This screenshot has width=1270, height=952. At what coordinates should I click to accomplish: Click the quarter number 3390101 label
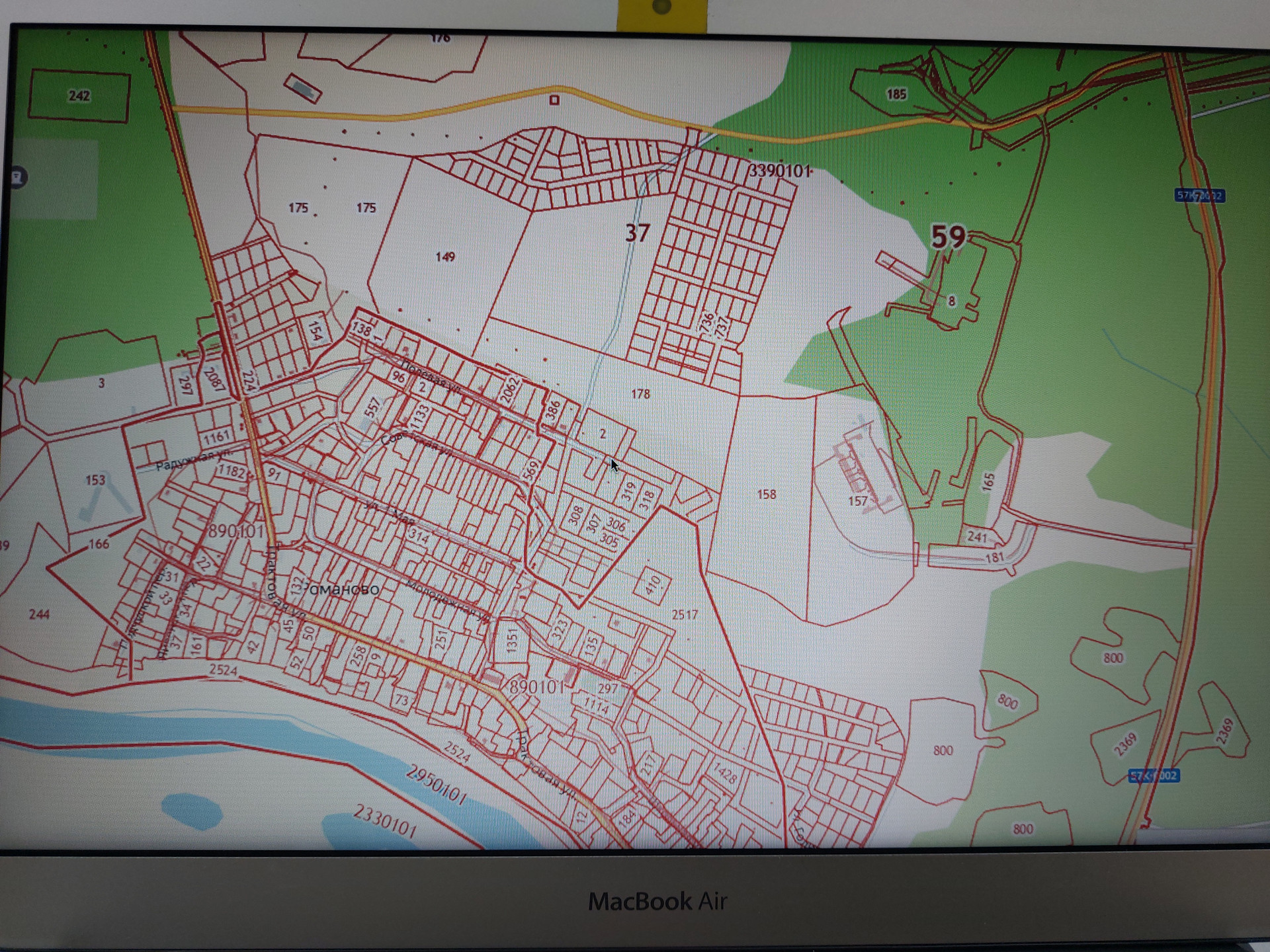tap(779, 171)
